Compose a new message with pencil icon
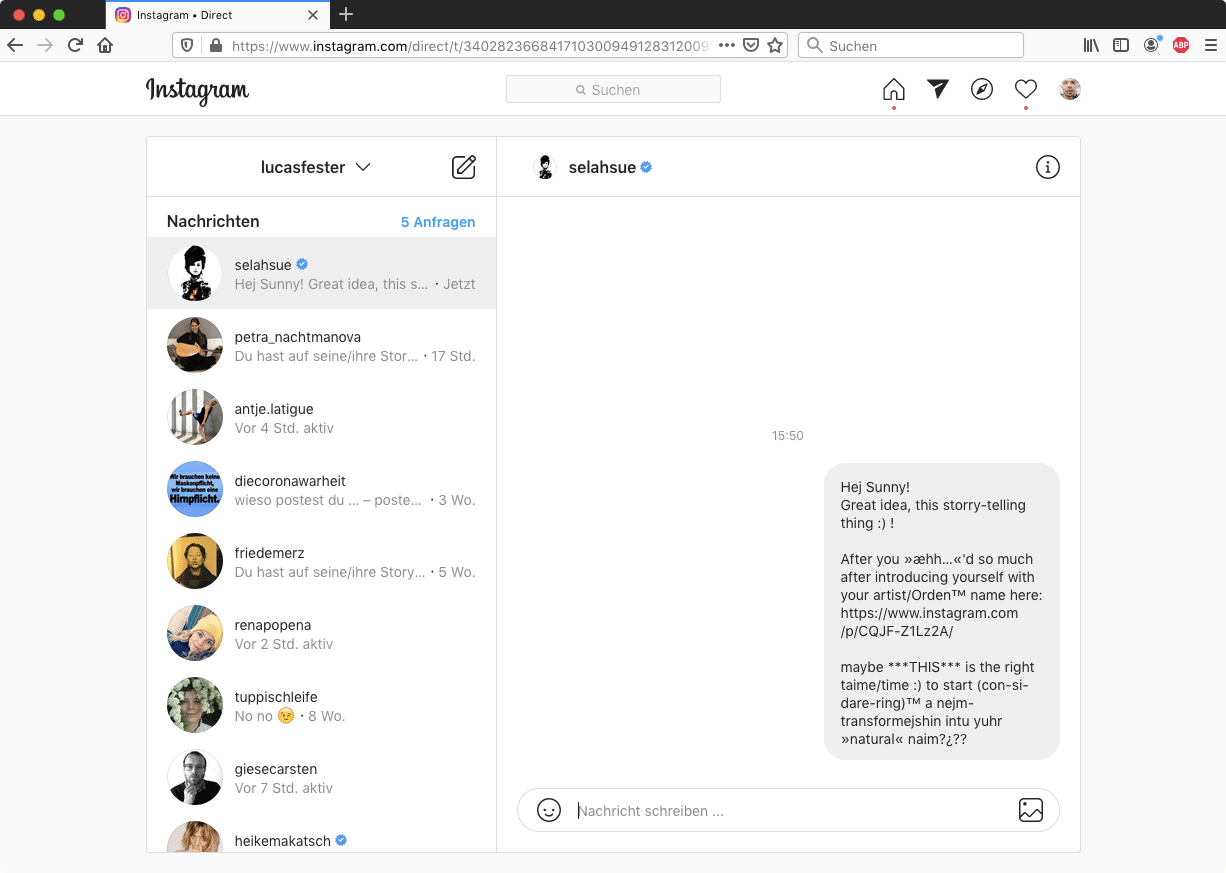The height and width of the screenshot is (873, 1226). 464,167
